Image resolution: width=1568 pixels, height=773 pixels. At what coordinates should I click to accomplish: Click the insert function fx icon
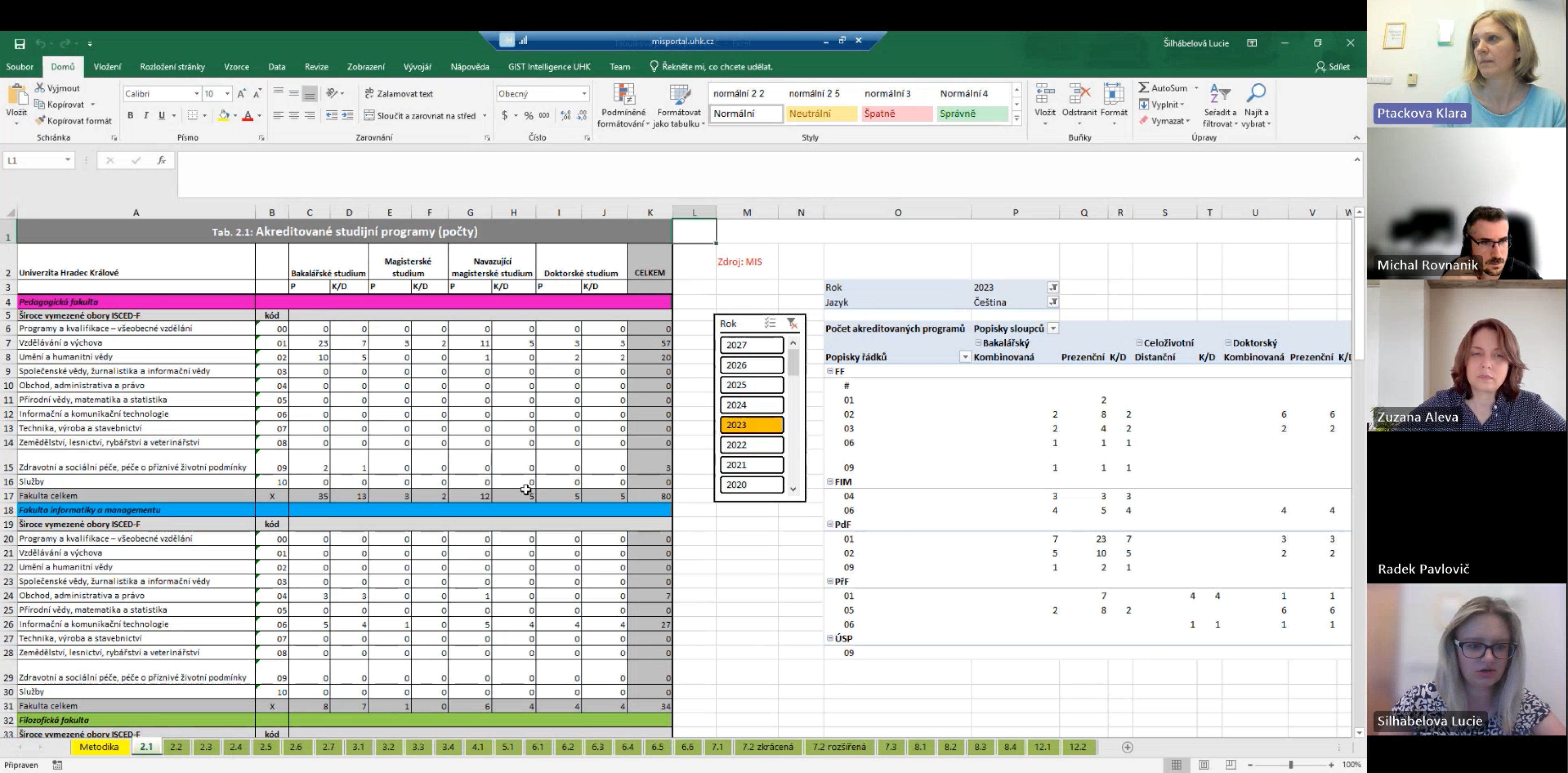click(161, 160)
